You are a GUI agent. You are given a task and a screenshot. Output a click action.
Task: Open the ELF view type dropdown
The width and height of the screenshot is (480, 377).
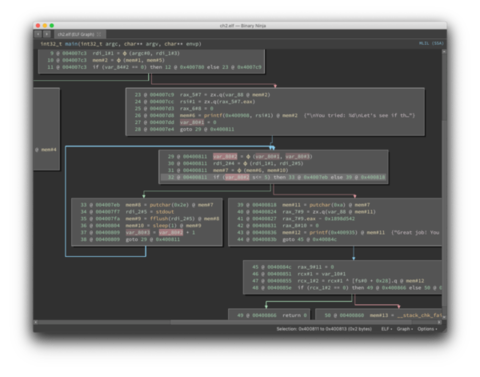tap(386, 329)
